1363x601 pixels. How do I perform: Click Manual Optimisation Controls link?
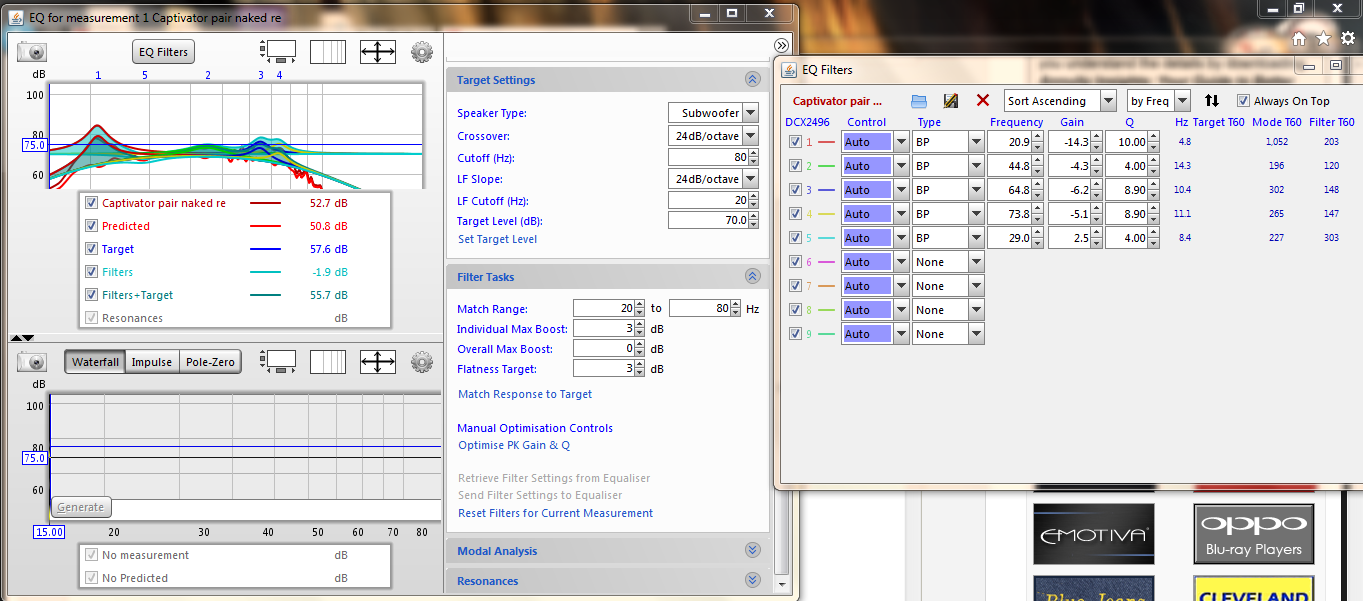pos(535,428)
